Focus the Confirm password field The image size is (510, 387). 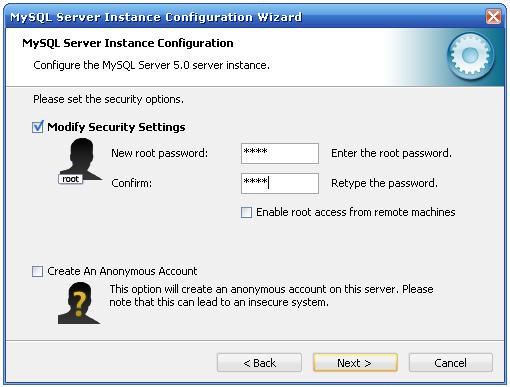click(280, 183)
